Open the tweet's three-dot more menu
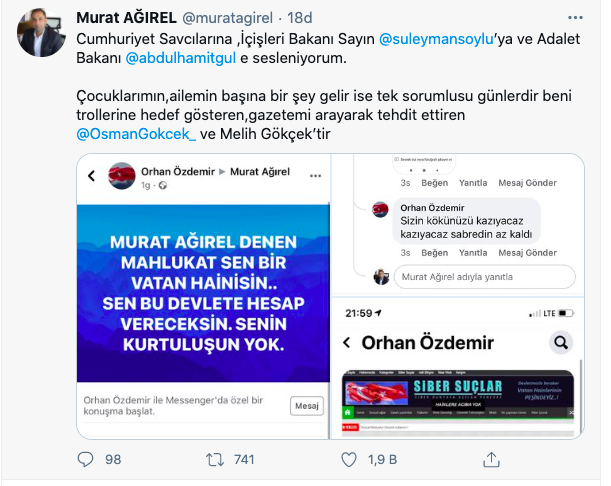 point(575,18)
